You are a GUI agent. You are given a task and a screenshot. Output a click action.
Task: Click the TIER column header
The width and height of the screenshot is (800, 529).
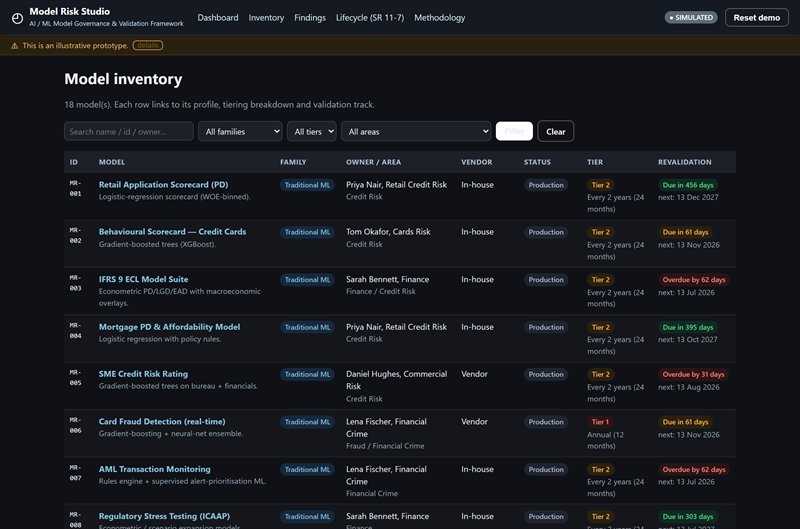[x=595, y=162]
